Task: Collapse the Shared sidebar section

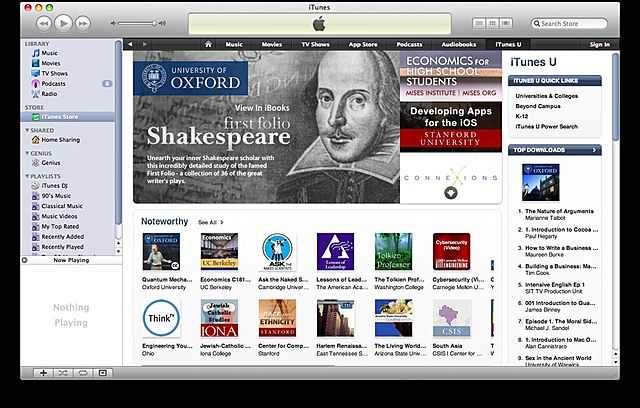Action: coord(27,130)
